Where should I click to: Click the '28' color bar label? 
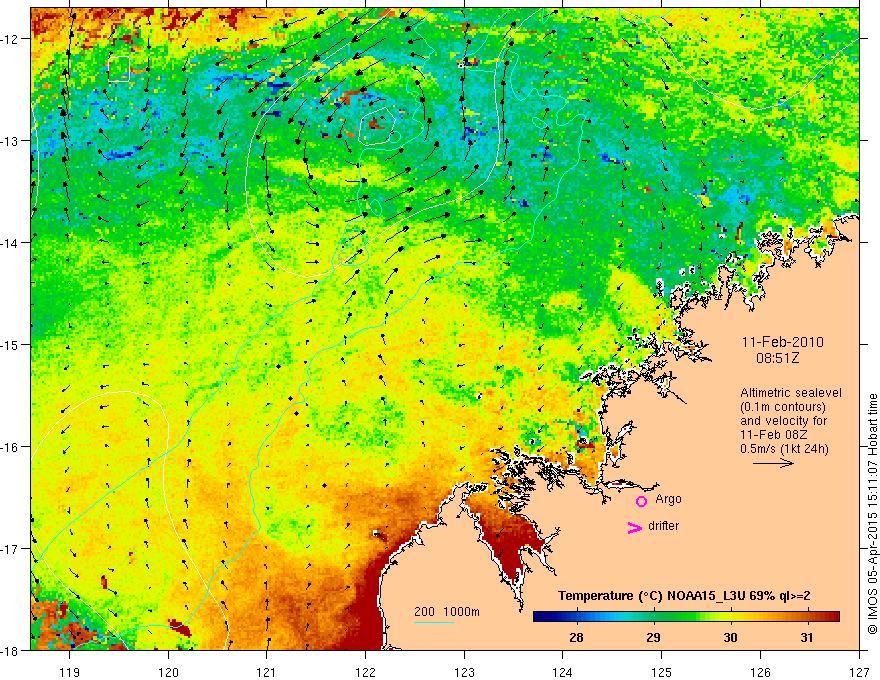[x=576, y=637]
